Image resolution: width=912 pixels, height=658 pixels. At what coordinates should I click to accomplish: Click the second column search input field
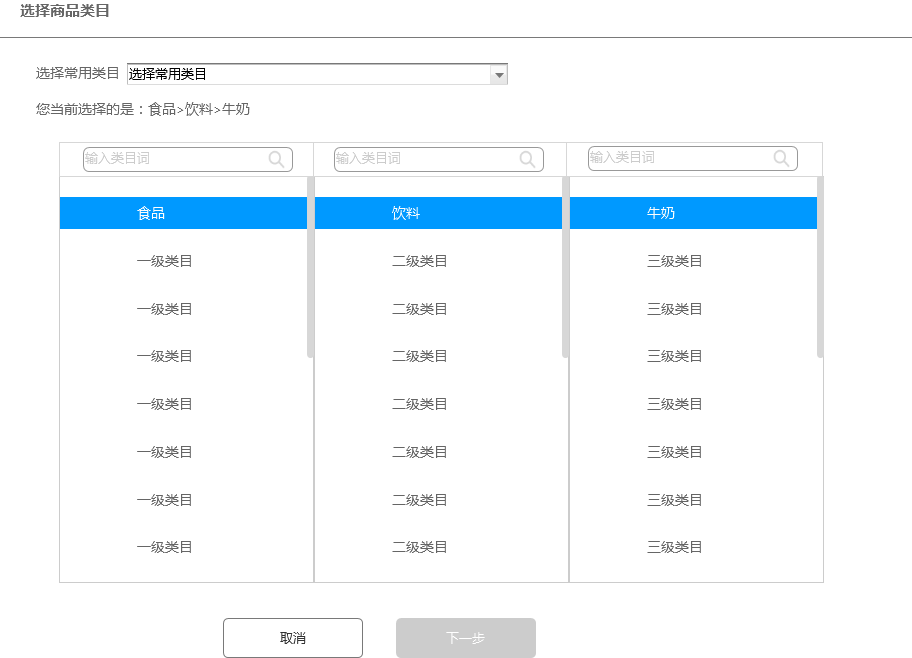pyautogui.click(x=420, y=159)
